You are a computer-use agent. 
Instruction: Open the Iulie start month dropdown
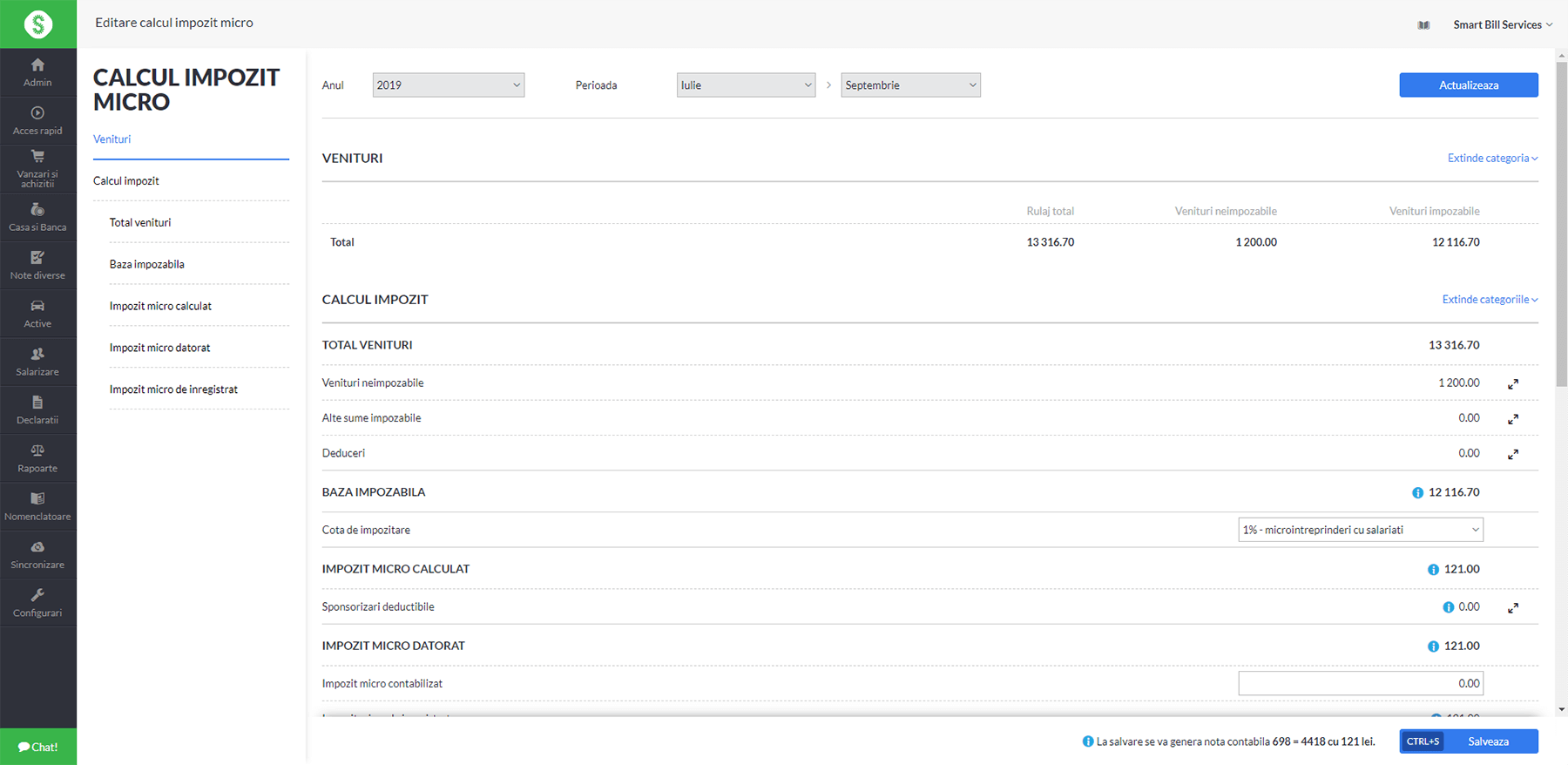[x=746, y=85]
